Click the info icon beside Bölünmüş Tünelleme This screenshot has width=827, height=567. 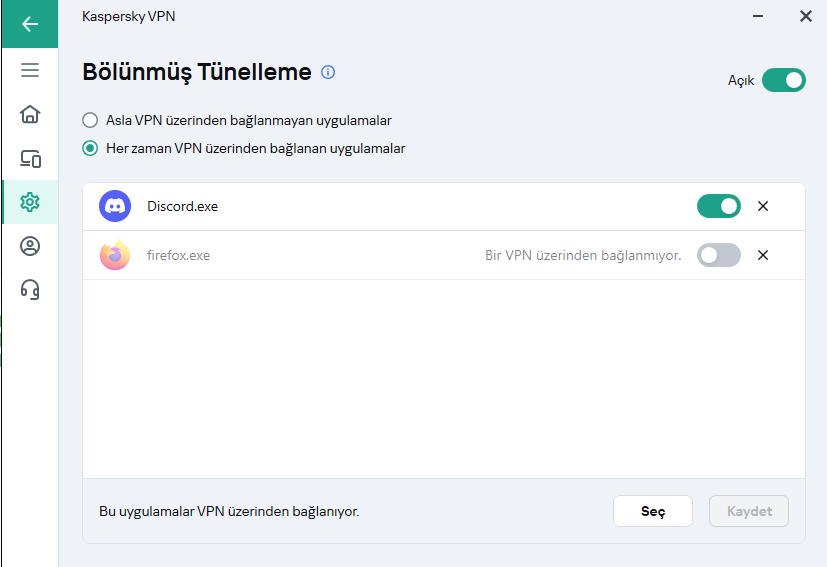click(328, 72)
